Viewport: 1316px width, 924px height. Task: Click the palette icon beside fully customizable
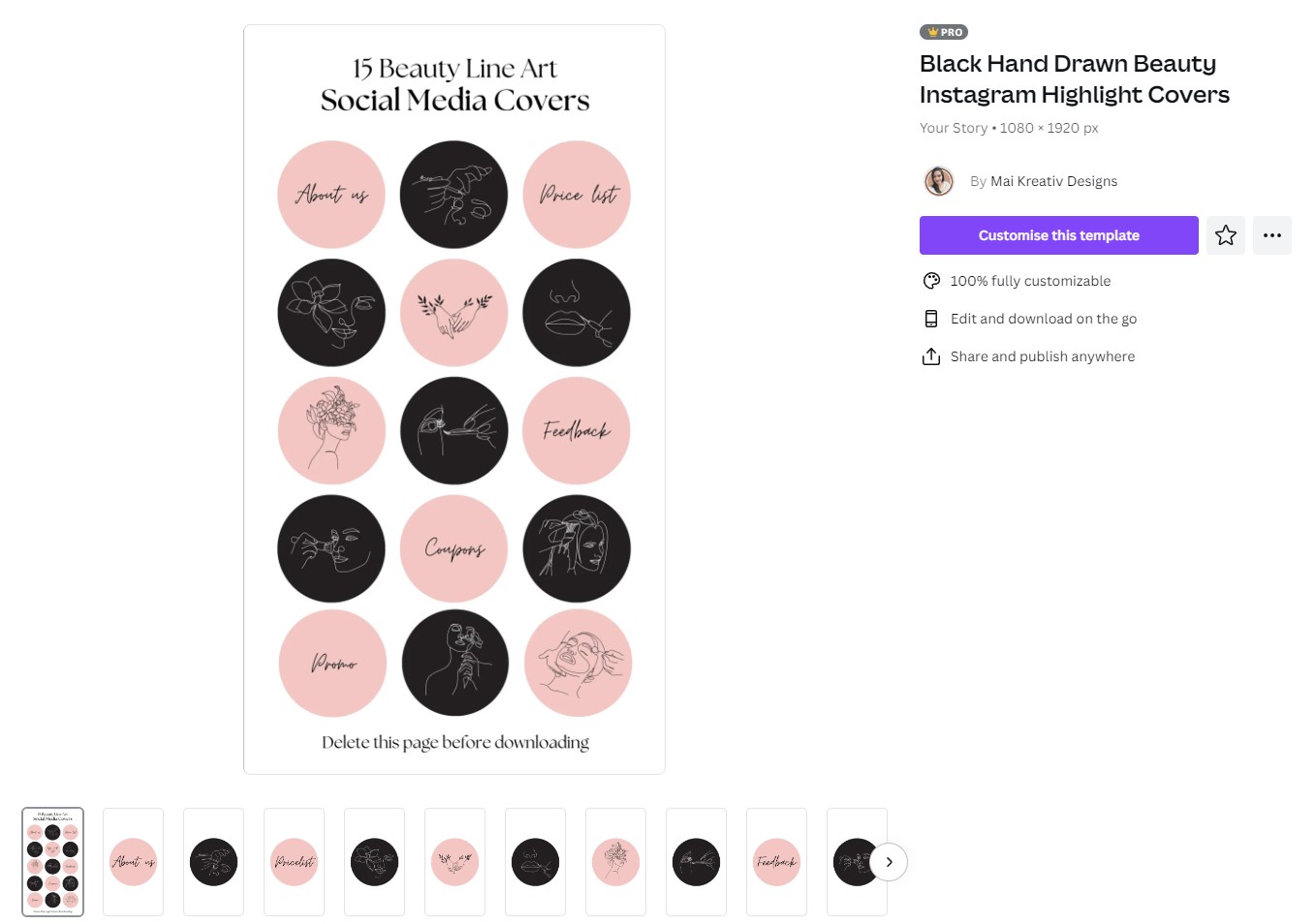point(931,281)
